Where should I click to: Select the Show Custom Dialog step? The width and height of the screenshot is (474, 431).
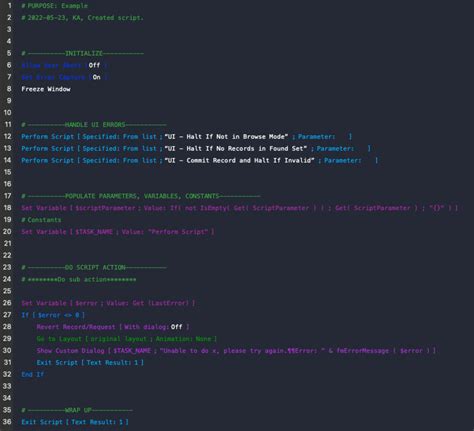click(x=236, y=351)
